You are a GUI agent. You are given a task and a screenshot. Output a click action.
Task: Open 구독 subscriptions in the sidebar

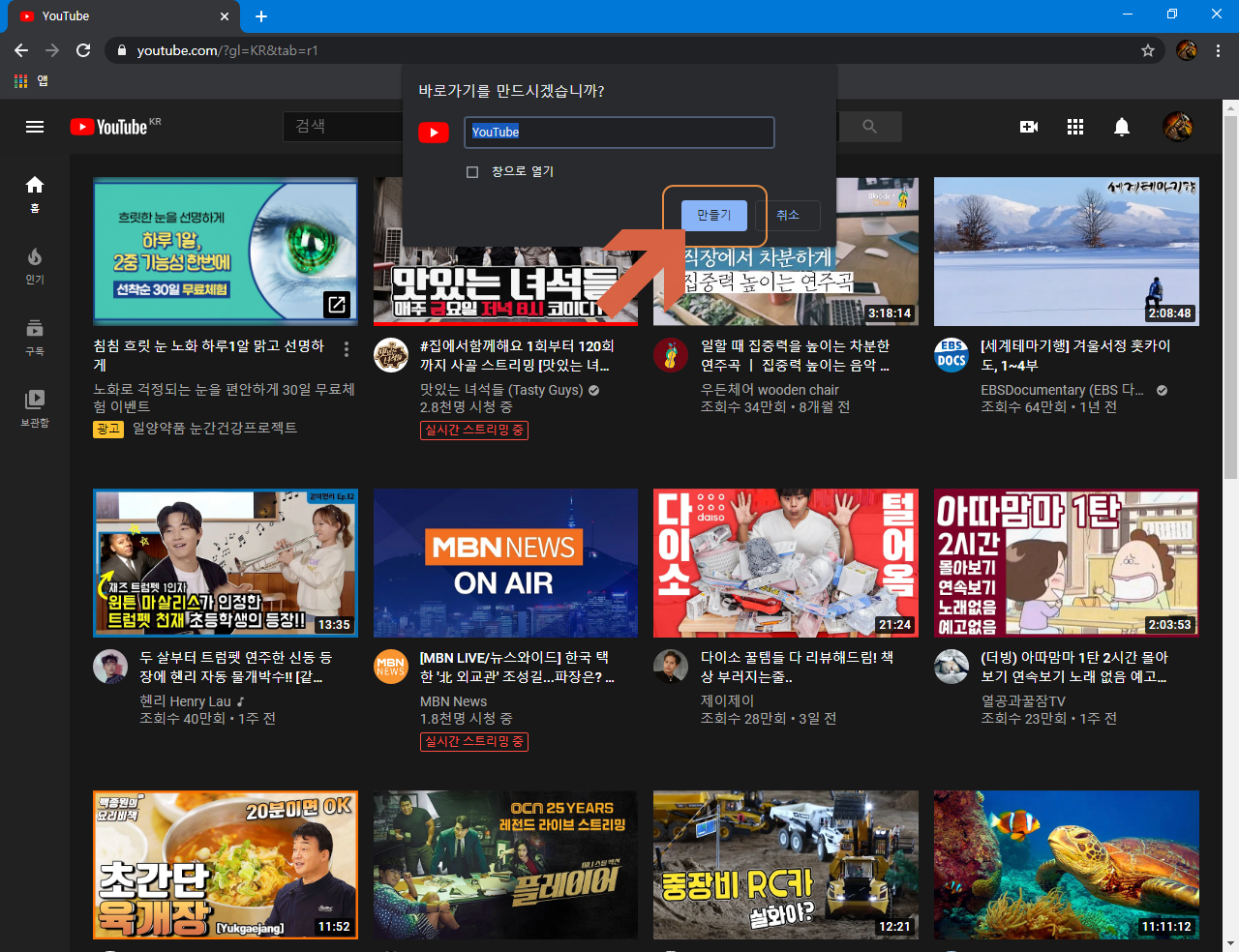(x=35, y=337)
